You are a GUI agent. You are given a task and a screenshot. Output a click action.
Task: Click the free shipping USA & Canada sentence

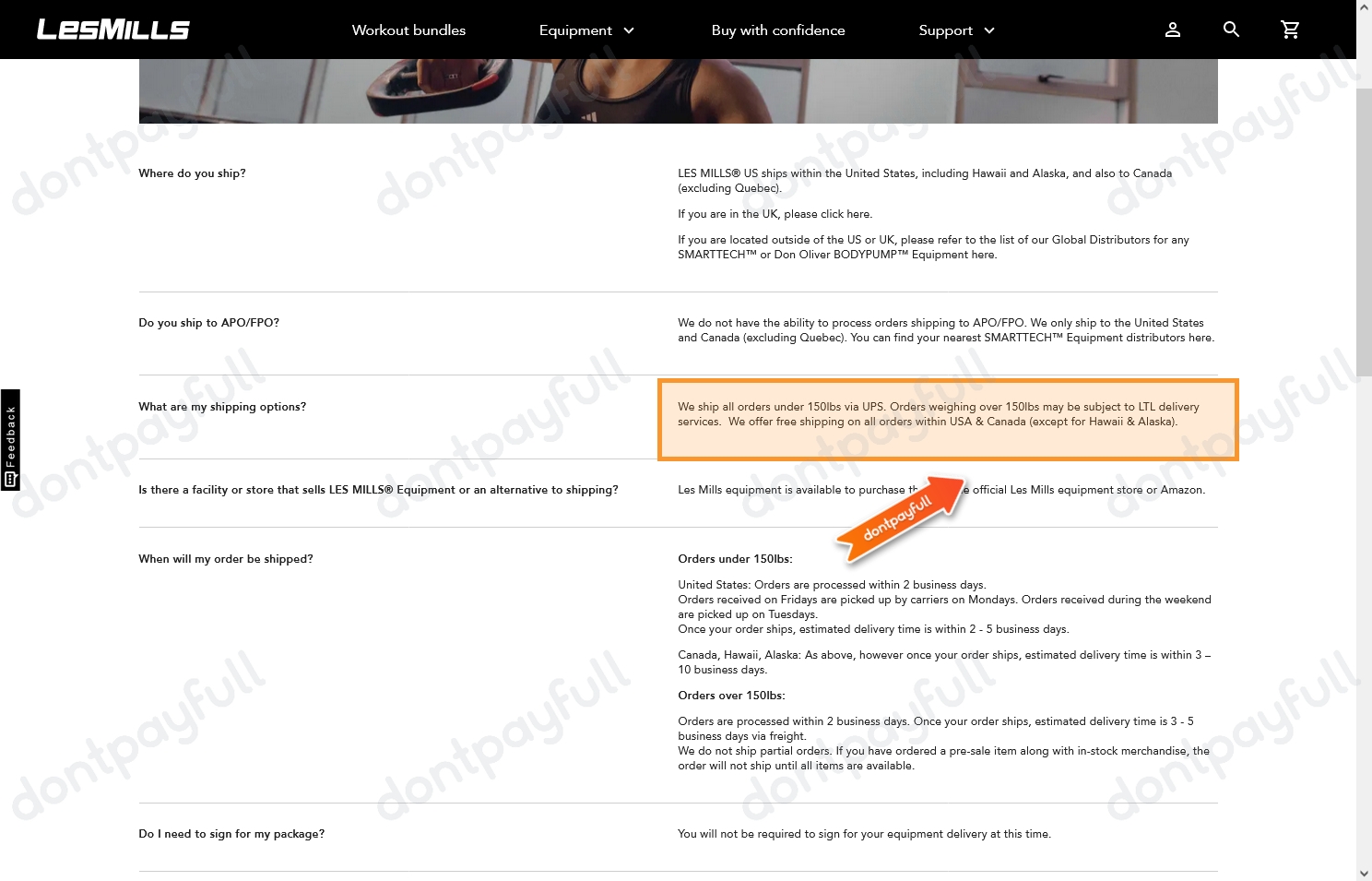pyautogui.click(x=952, y=422)
